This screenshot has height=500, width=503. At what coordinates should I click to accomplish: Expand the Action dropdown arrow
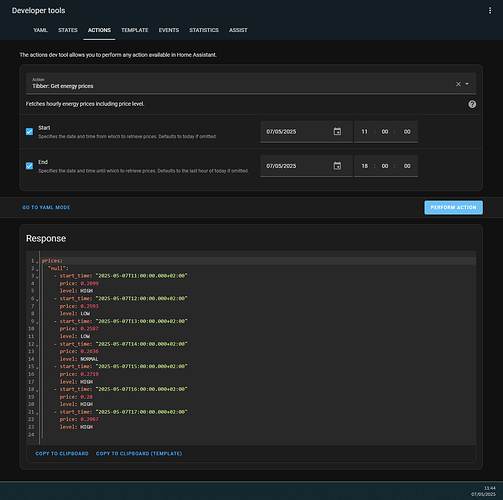coord(467,84)
